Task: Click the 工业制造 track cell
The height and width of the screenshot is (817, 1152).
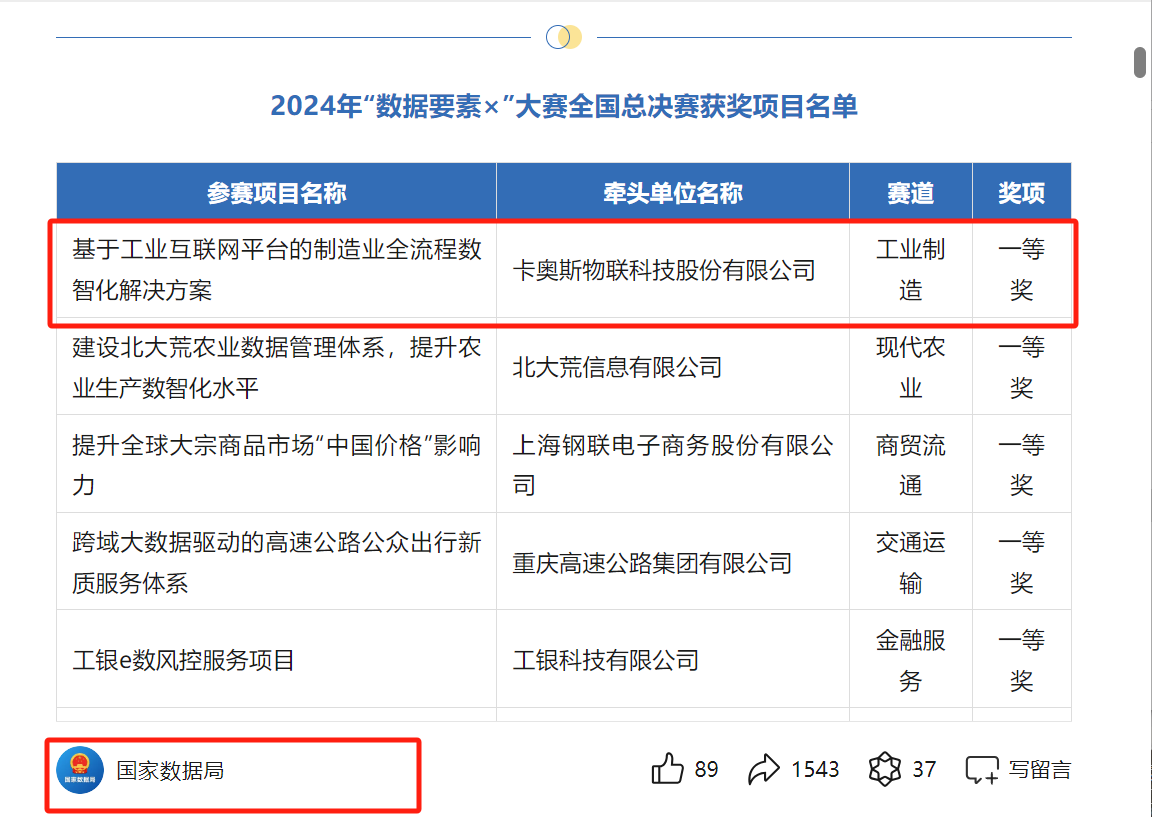Action: [911, 270]
